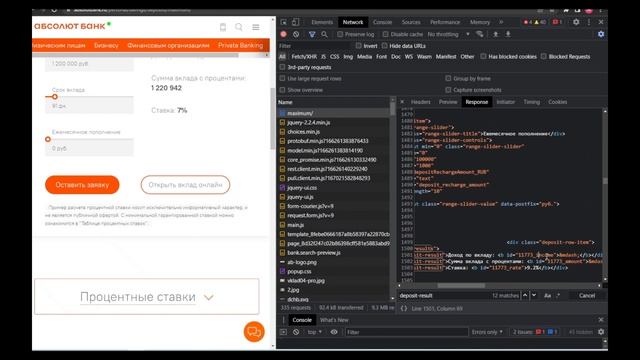Stop recording the network log

(284, 34)
